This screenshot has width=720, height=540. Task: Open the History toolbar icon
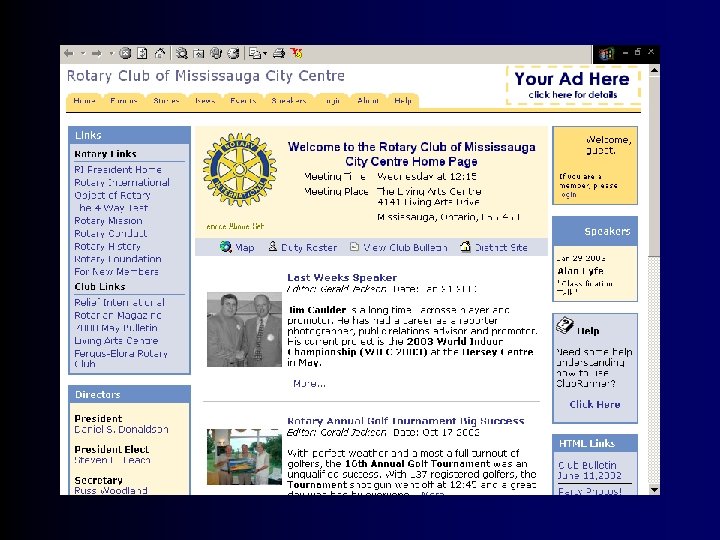point(233,53)
